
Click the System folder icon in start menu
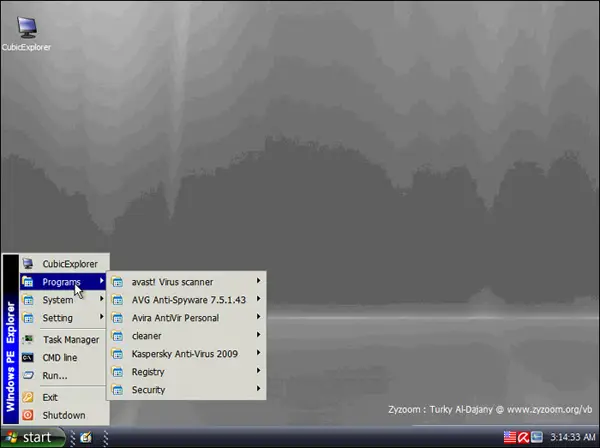[28, 300]
